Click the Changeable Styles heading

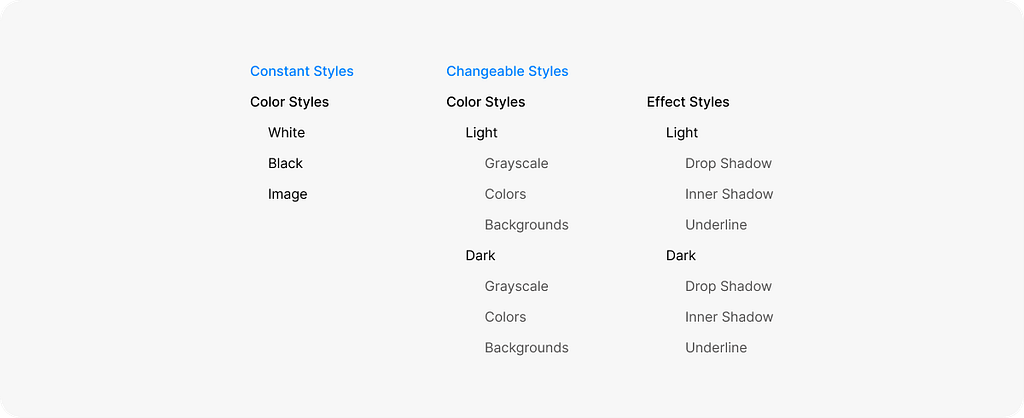point(507,71)
